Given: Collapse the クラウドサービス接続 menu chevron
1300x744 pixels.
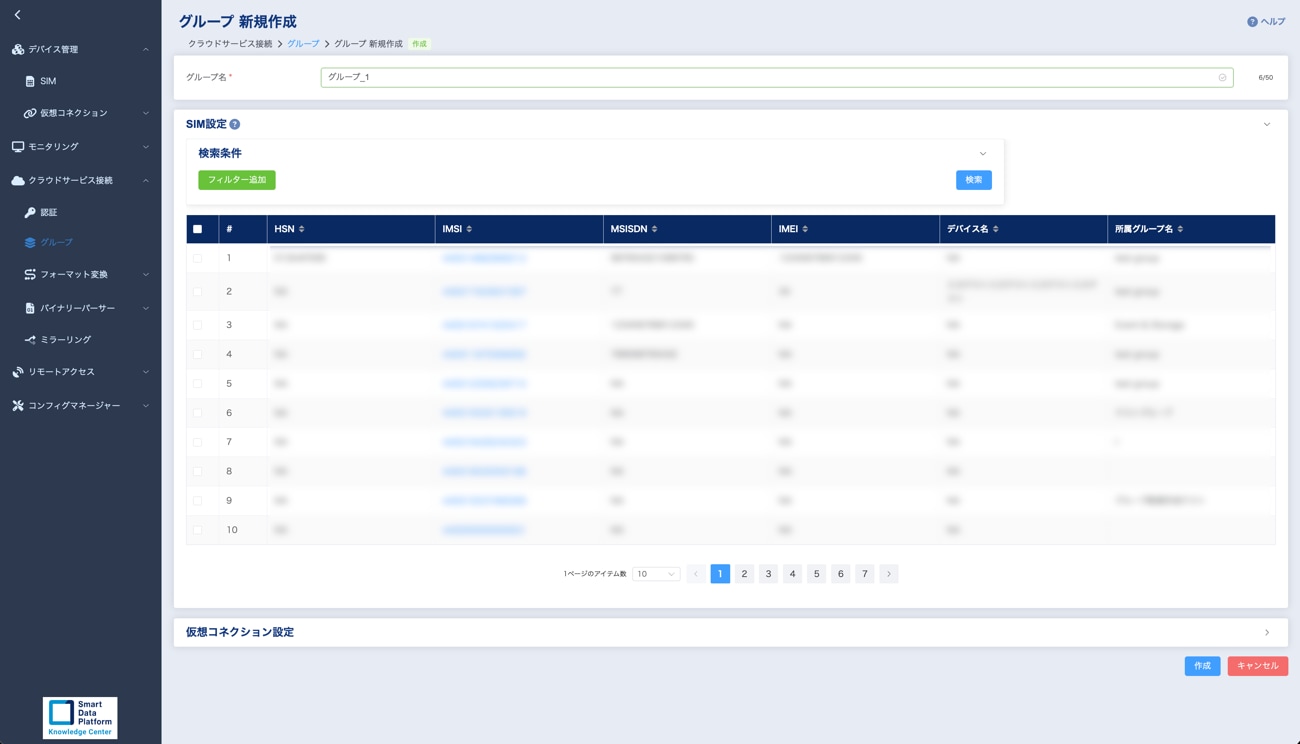Looking at the screenshot, I should (146, 181).
